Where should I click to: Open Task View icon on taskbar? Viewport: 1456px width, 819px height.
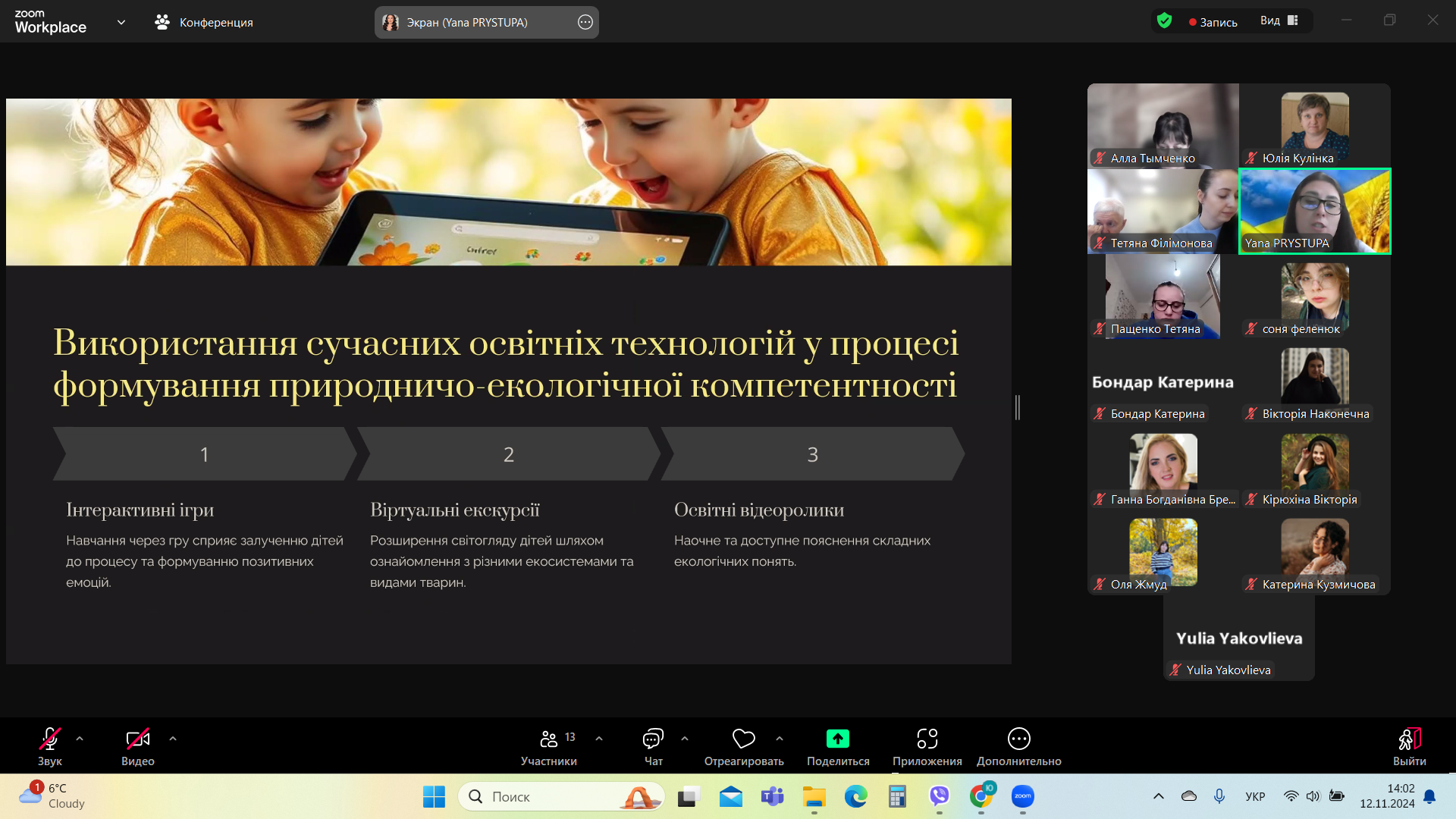click(689, 796)
